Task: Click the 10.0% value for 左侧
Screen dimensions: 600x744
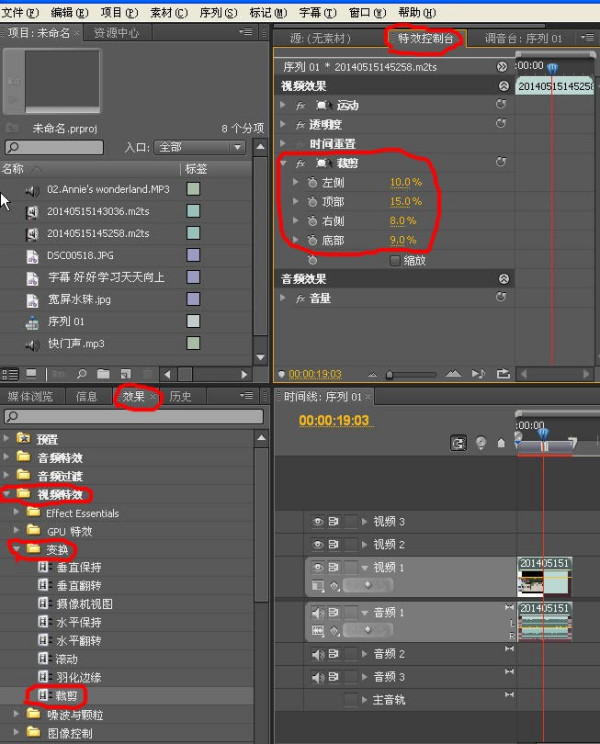Action: pos(404,183)
